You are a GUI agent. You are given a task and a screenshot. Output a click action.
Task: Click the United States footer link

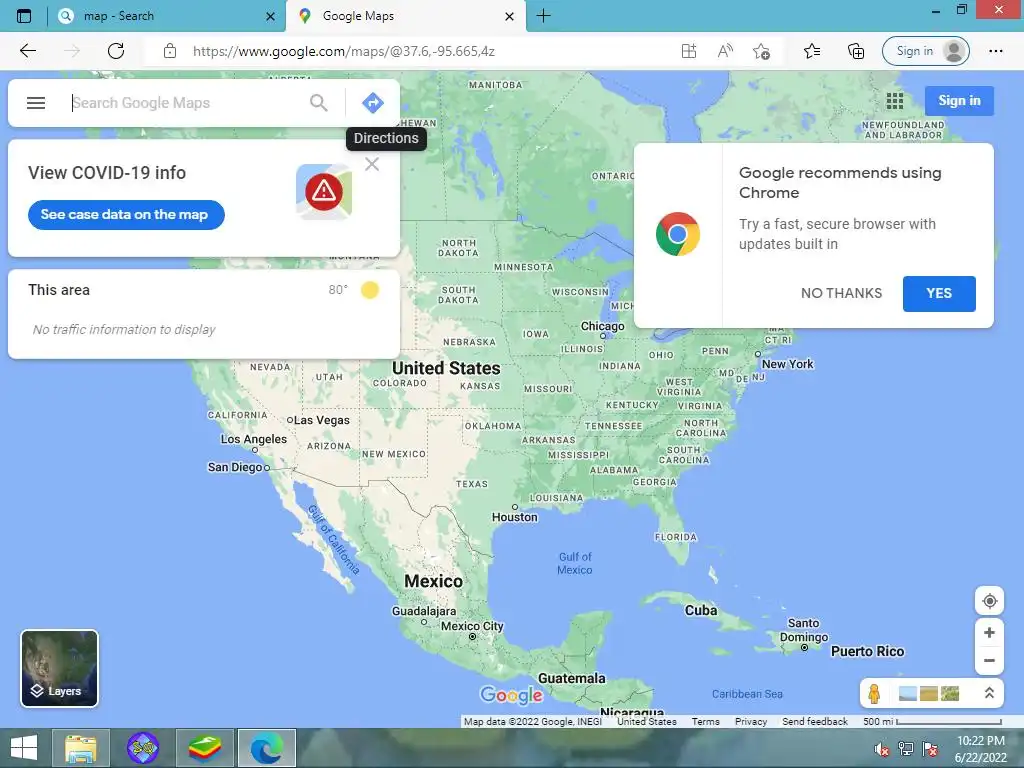[x=647, y=722]
